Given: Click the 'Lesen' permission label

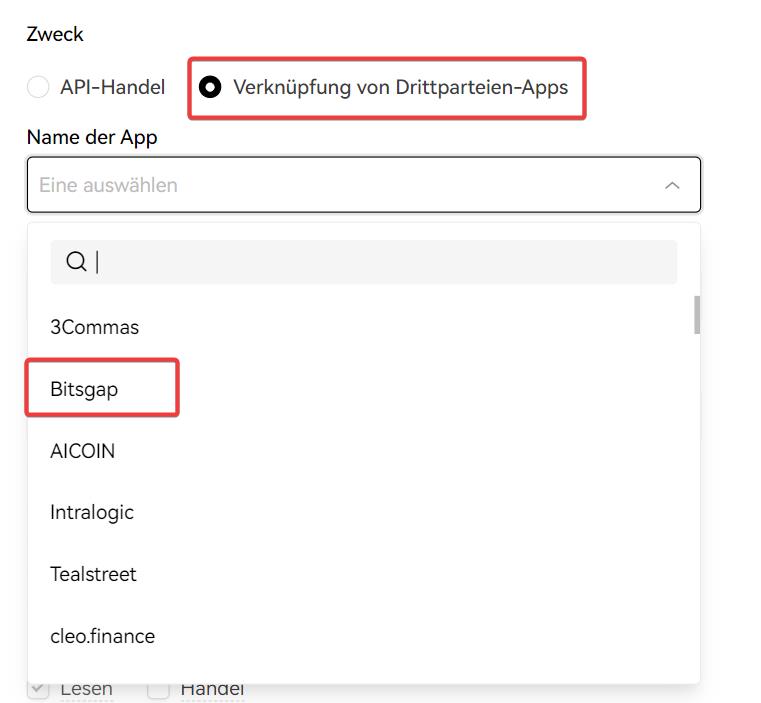Looking at the screenshot, I should click(x=86, y=689).
